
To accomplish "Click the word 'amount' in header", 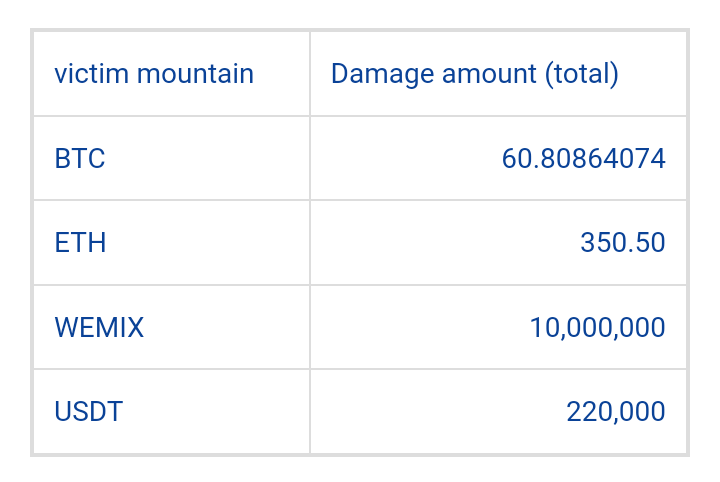I will tap(489, 75).
